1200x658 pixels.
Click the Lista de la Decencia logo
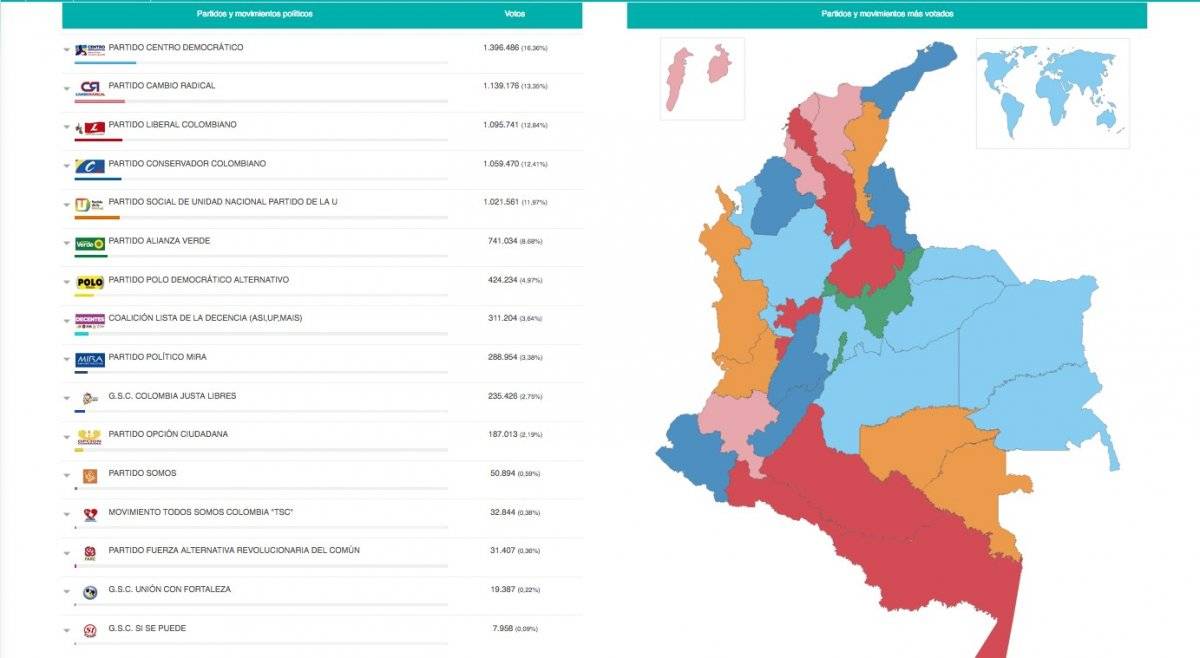coord(90,319)
